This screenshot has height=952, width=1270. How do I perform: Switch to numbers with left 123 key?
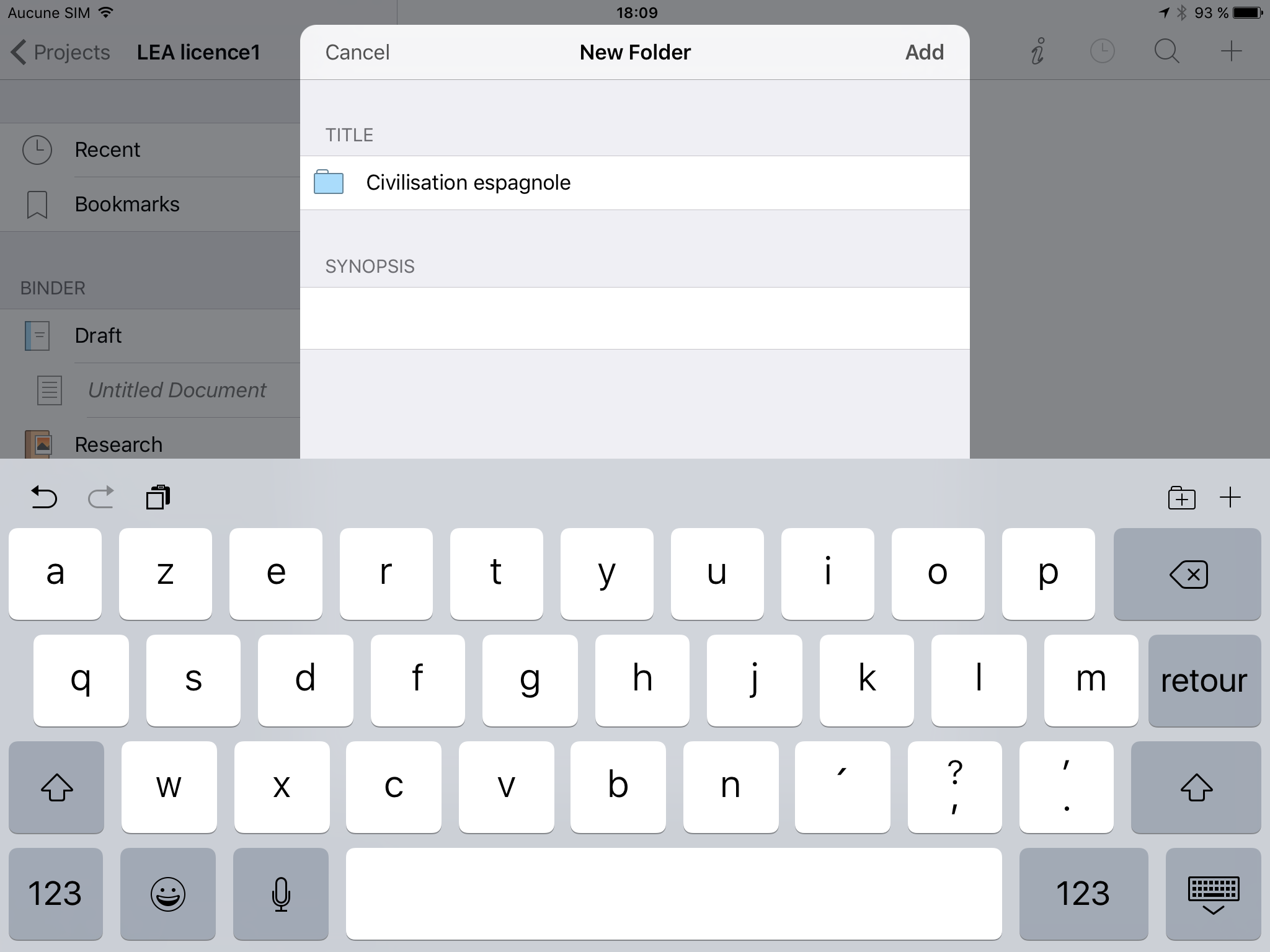coord(55,894)
